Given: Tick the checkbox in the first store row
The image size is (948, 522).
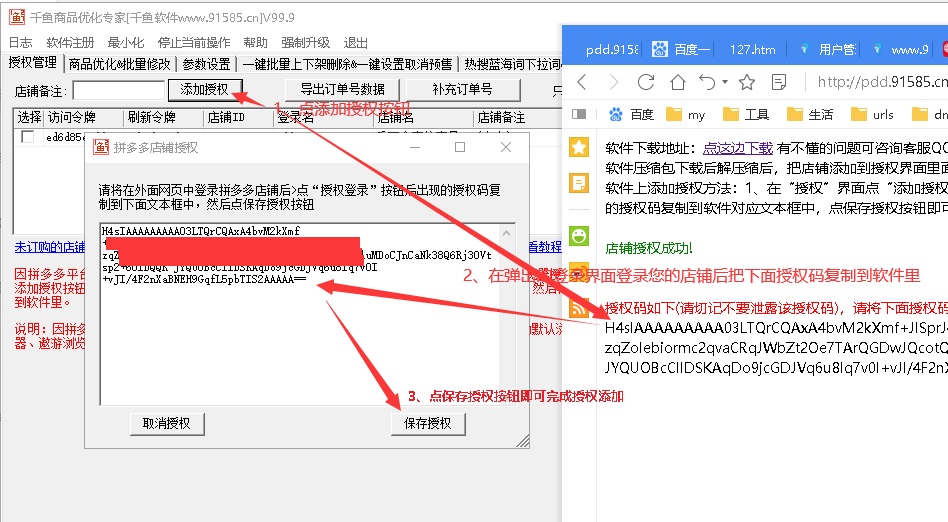Looking at the screenshot, I should 28,137.
